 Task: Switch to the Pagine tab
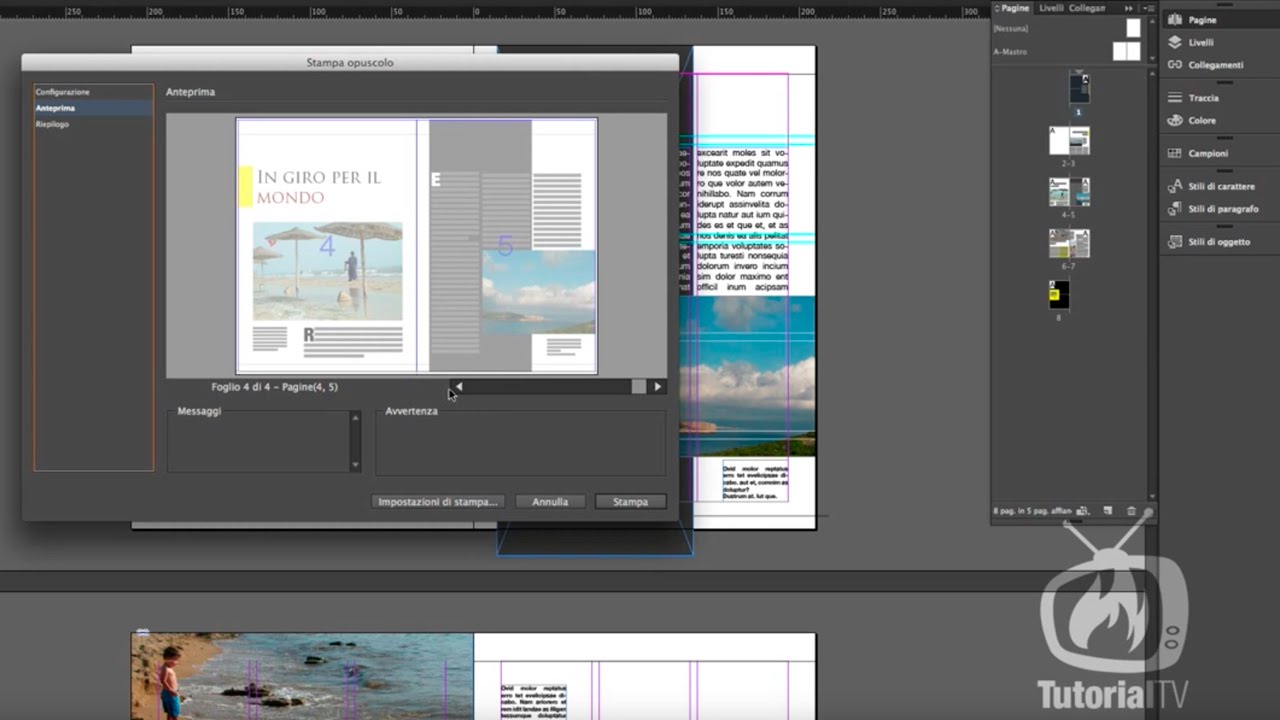coord(1015,8)
